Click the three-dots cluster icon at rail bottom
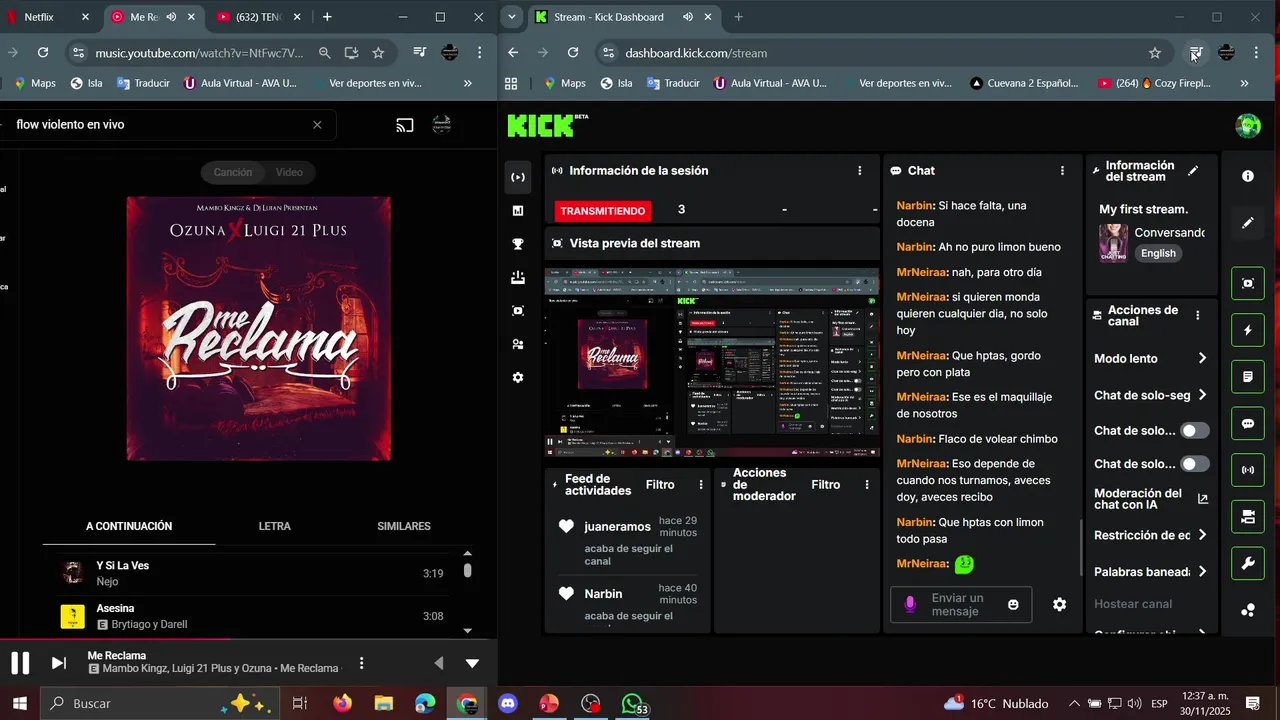 pyautogui.click(x=1248, y=611)
